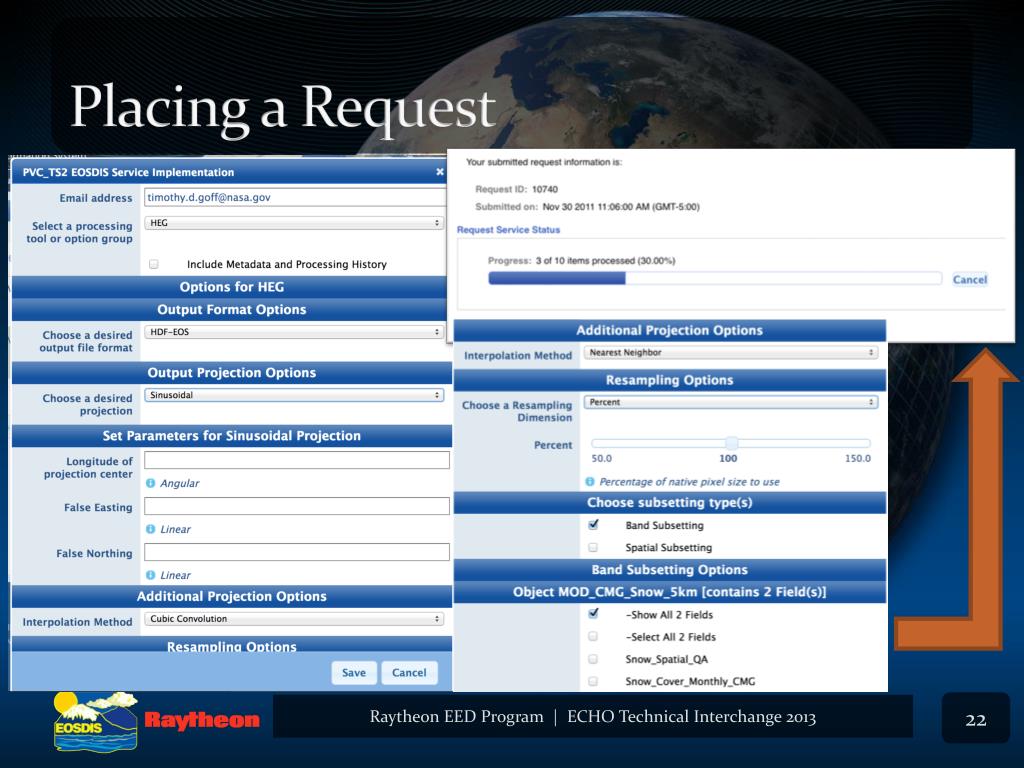This screenshot has height=768, width=1024.
Task: Click info icon beside False Northing Linear hint
Action: tap(151, 575)
